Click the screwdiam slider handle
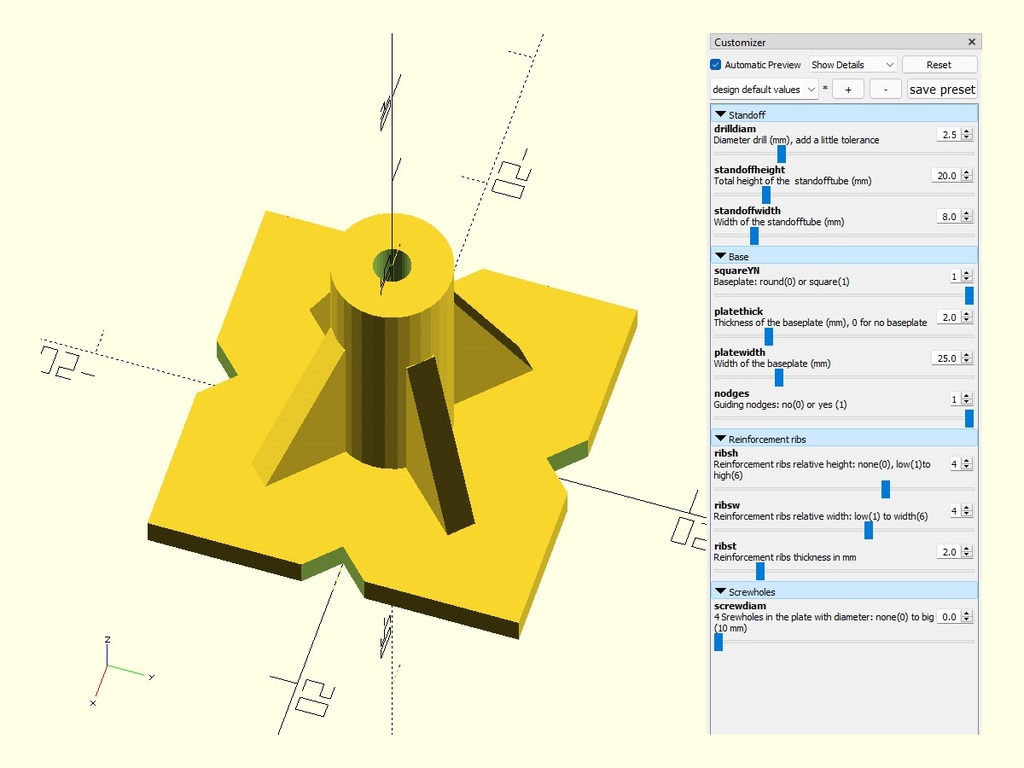The width and height of the screenshot is (1024, 768). click(718, 642)
